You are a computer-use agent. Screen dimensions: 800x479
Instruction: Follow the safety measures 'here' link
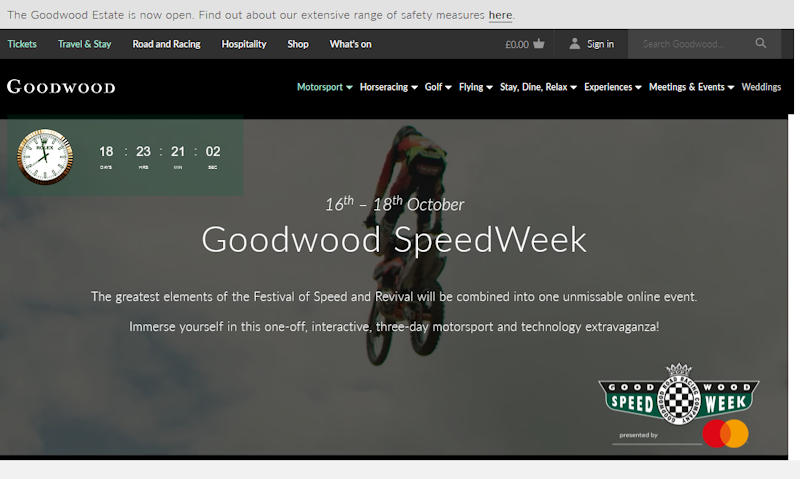(x=500, y=15)
